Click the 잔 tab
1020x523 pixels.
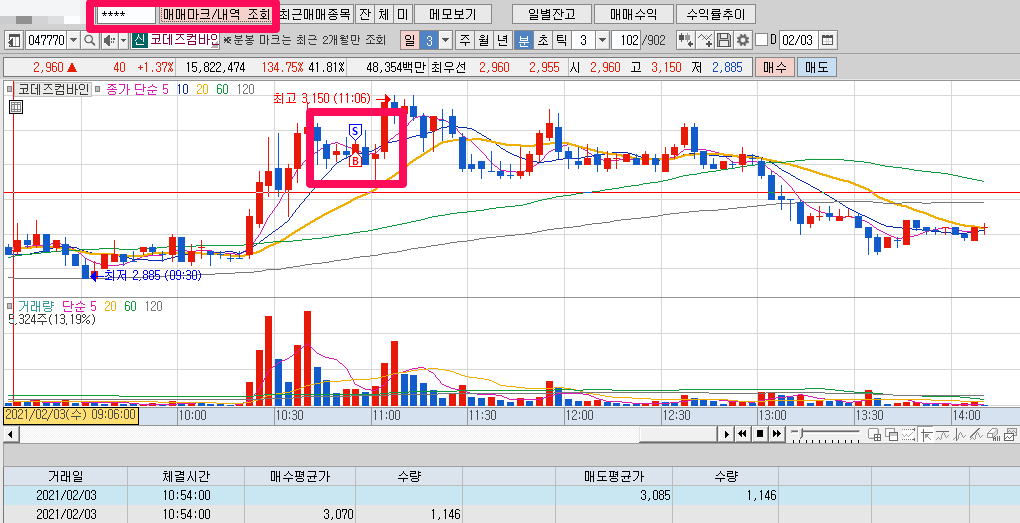(x=365, y=14)
